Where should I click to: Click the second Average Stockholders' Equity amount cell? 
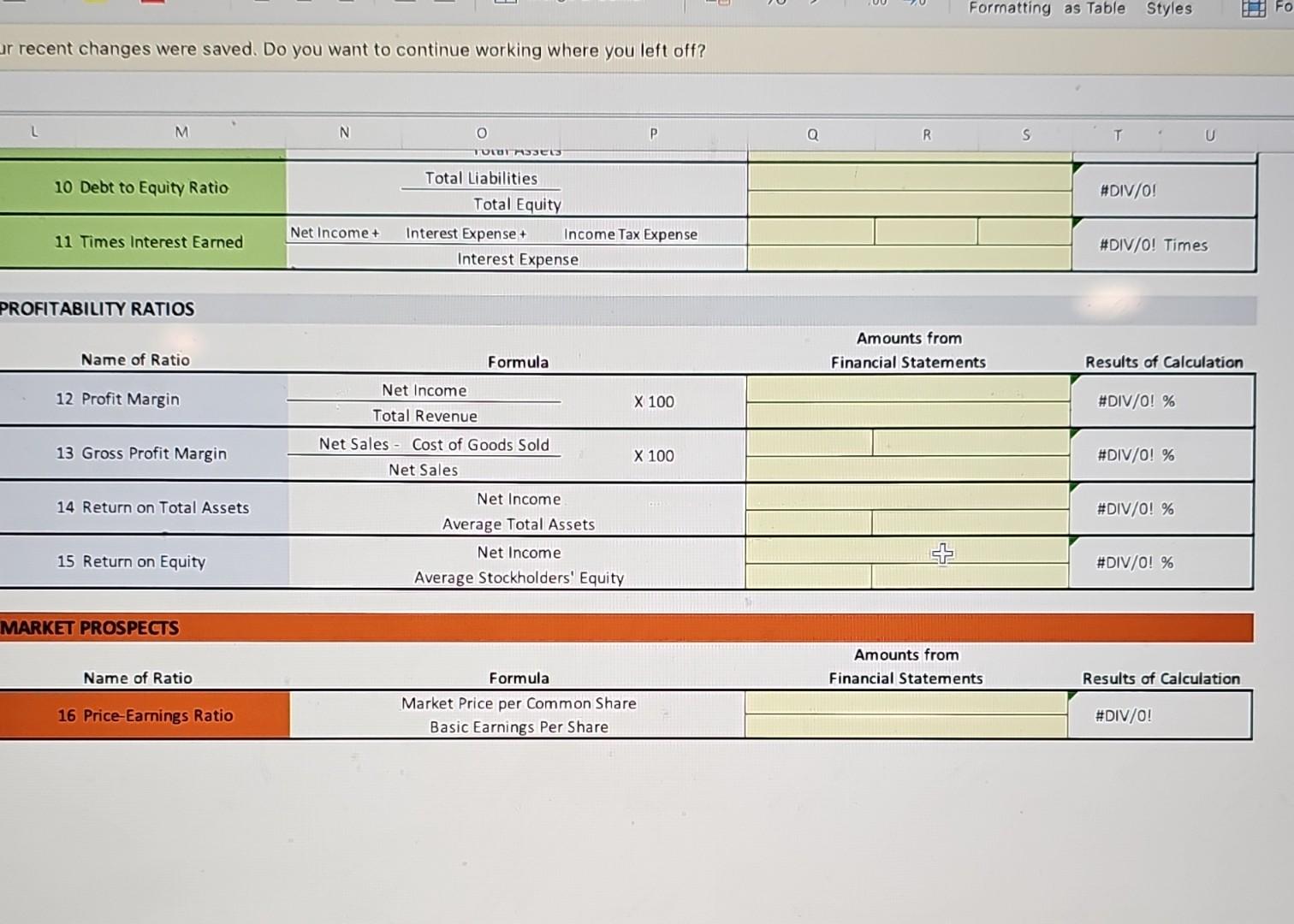coord(970,576)
